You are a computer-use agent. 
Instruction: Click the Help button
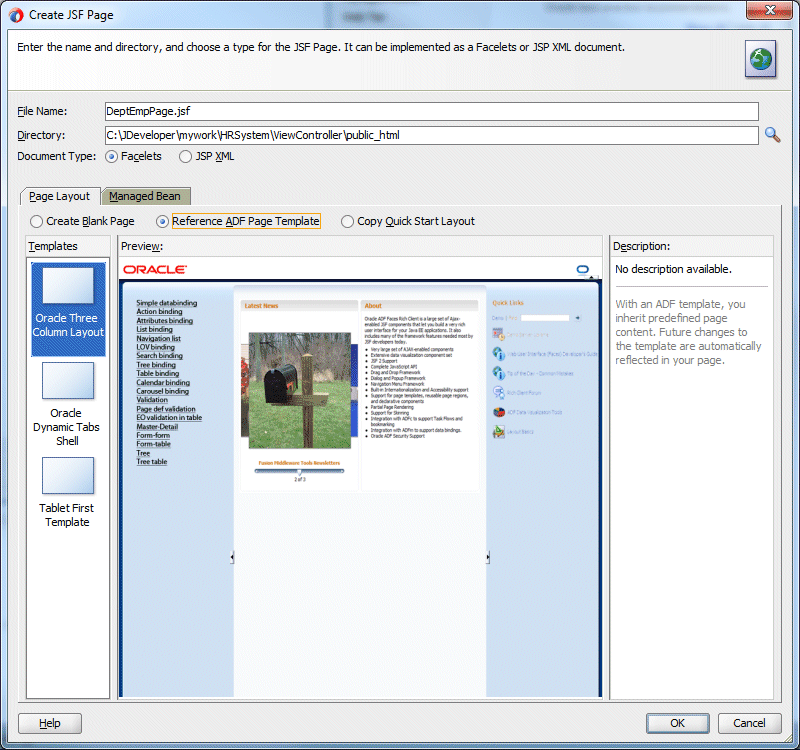(50, 723)
